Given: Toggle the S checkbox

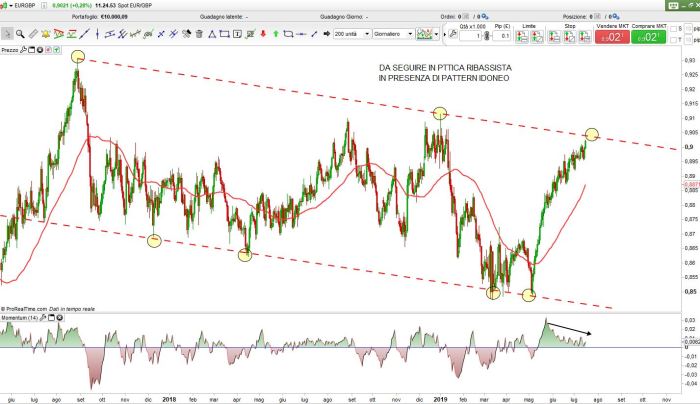Looking at the screenshot, I should [x=673, y=29].
